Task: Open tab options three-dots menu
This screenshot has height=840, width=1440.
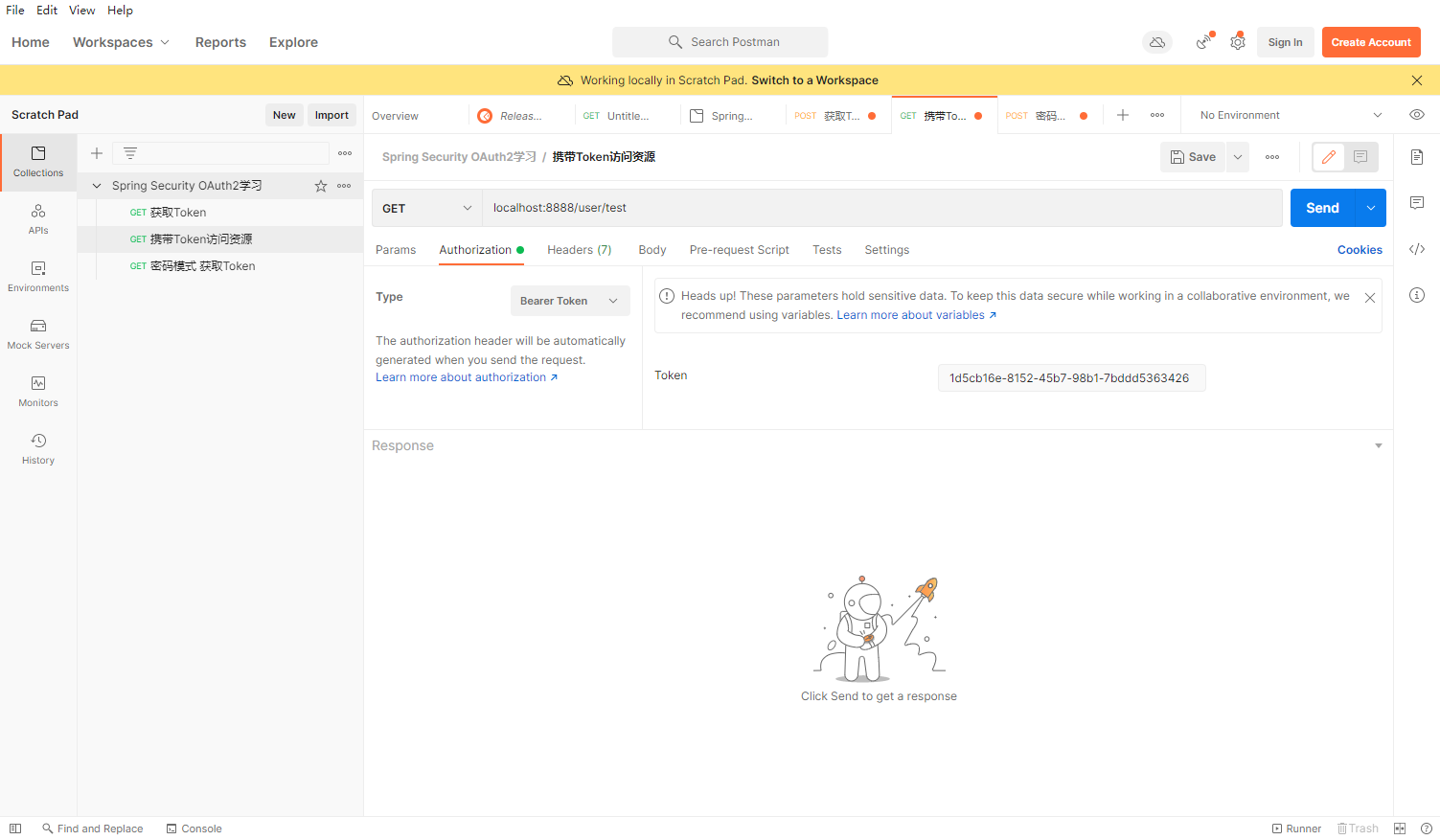Action: pos(1157,115)
